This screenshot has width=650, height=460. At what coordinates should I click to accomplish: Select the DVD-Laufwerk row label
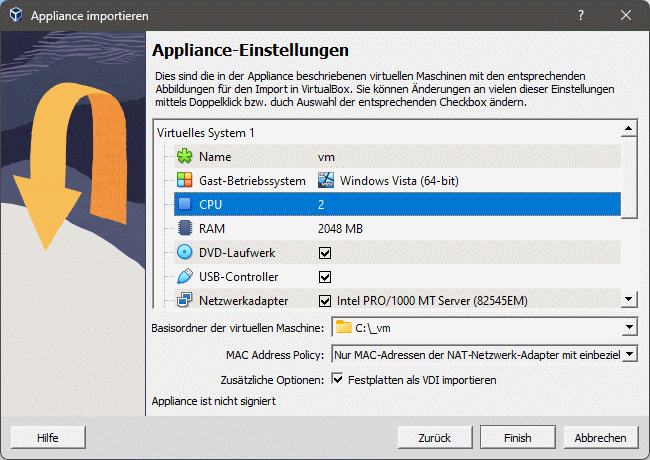point(237,253)
